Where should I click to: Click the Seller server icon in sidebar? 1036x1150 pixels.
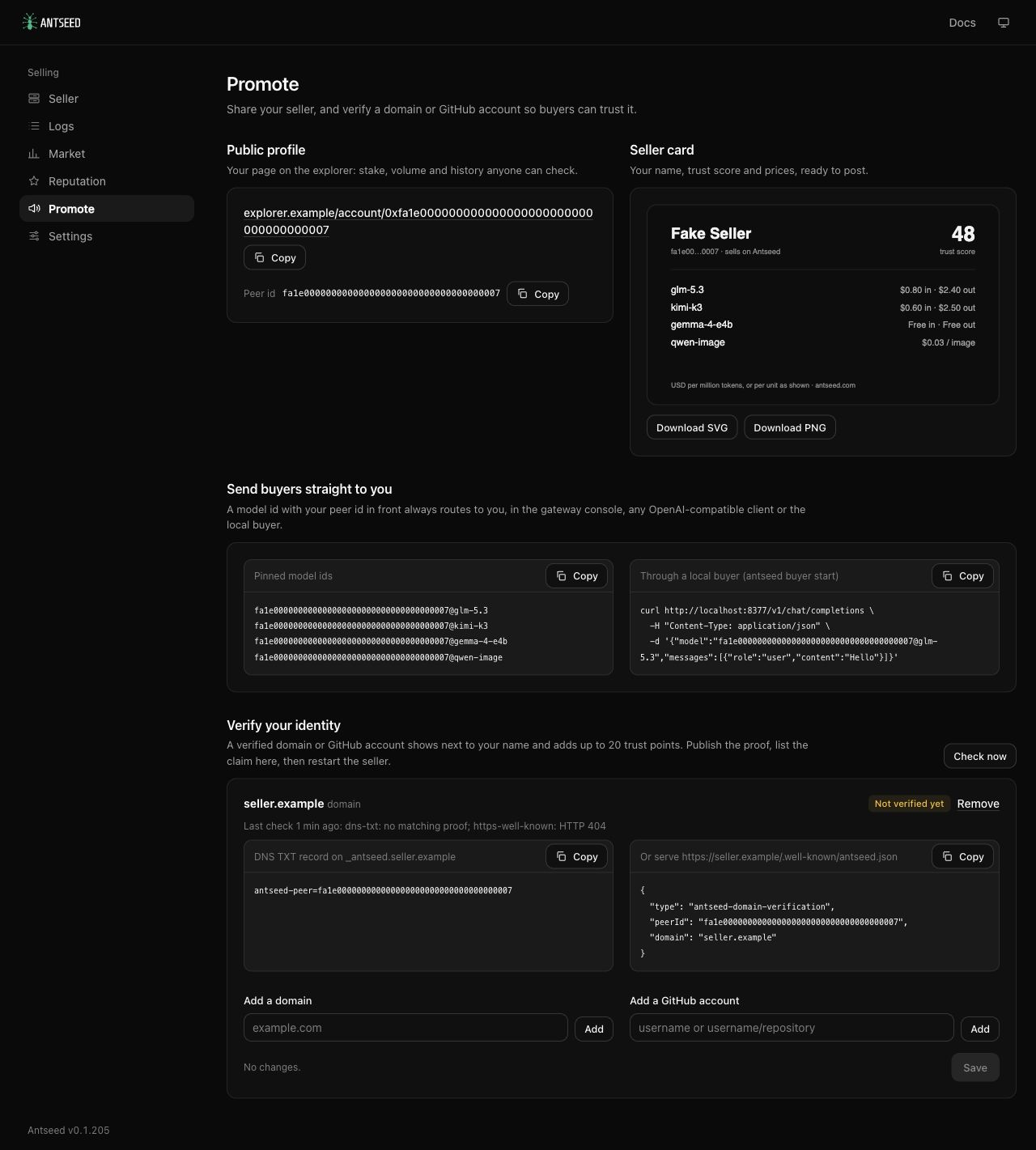(x=34, y=99)
